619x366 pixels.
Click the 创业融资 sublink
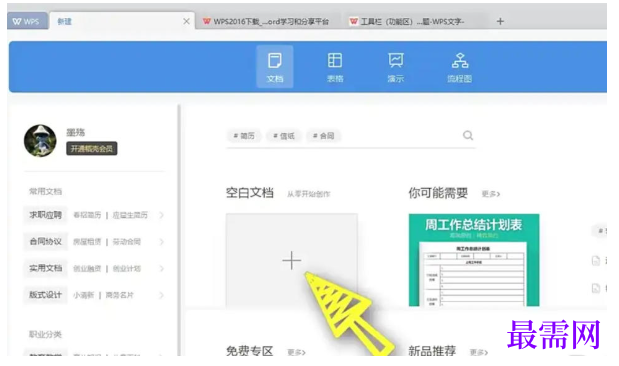[87, 268]
